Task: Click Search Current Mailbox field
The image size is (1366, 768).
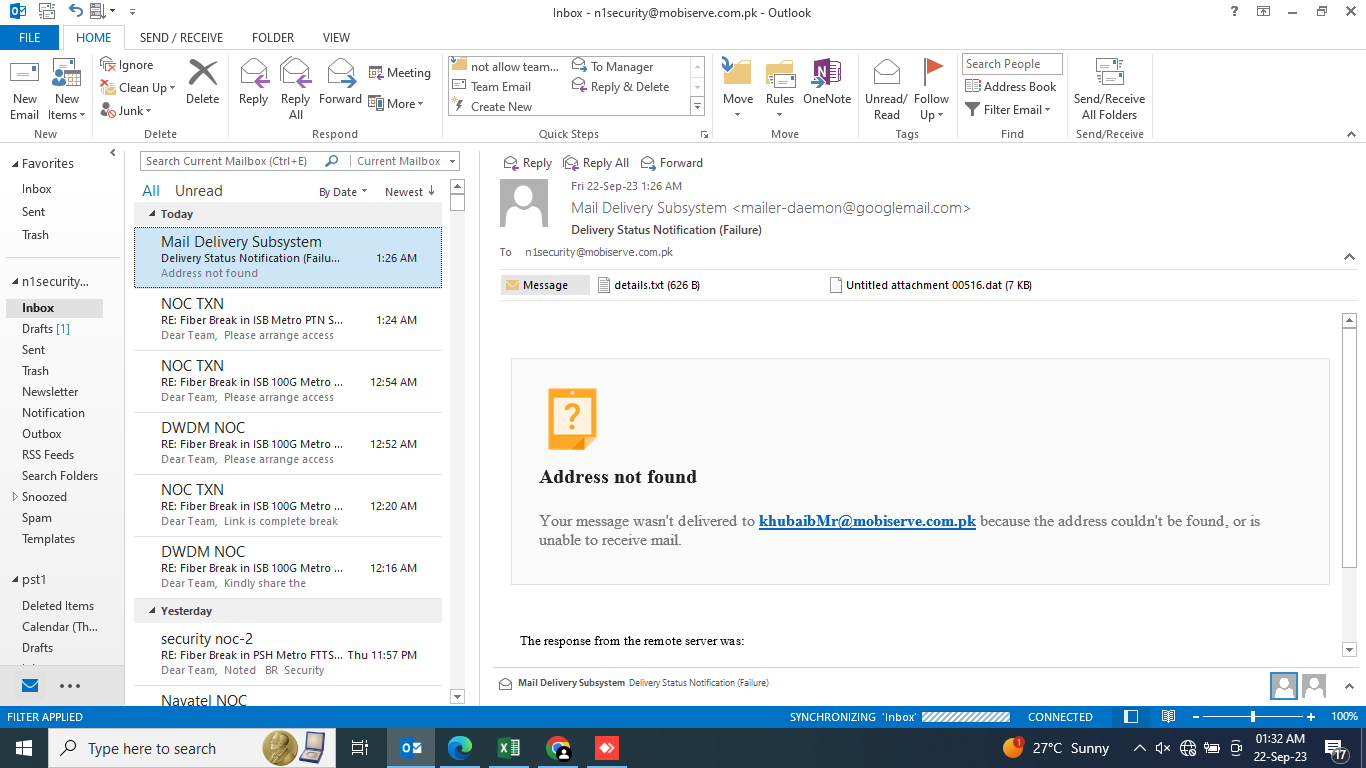Action: pyautogui.click(x=232, y=161)
